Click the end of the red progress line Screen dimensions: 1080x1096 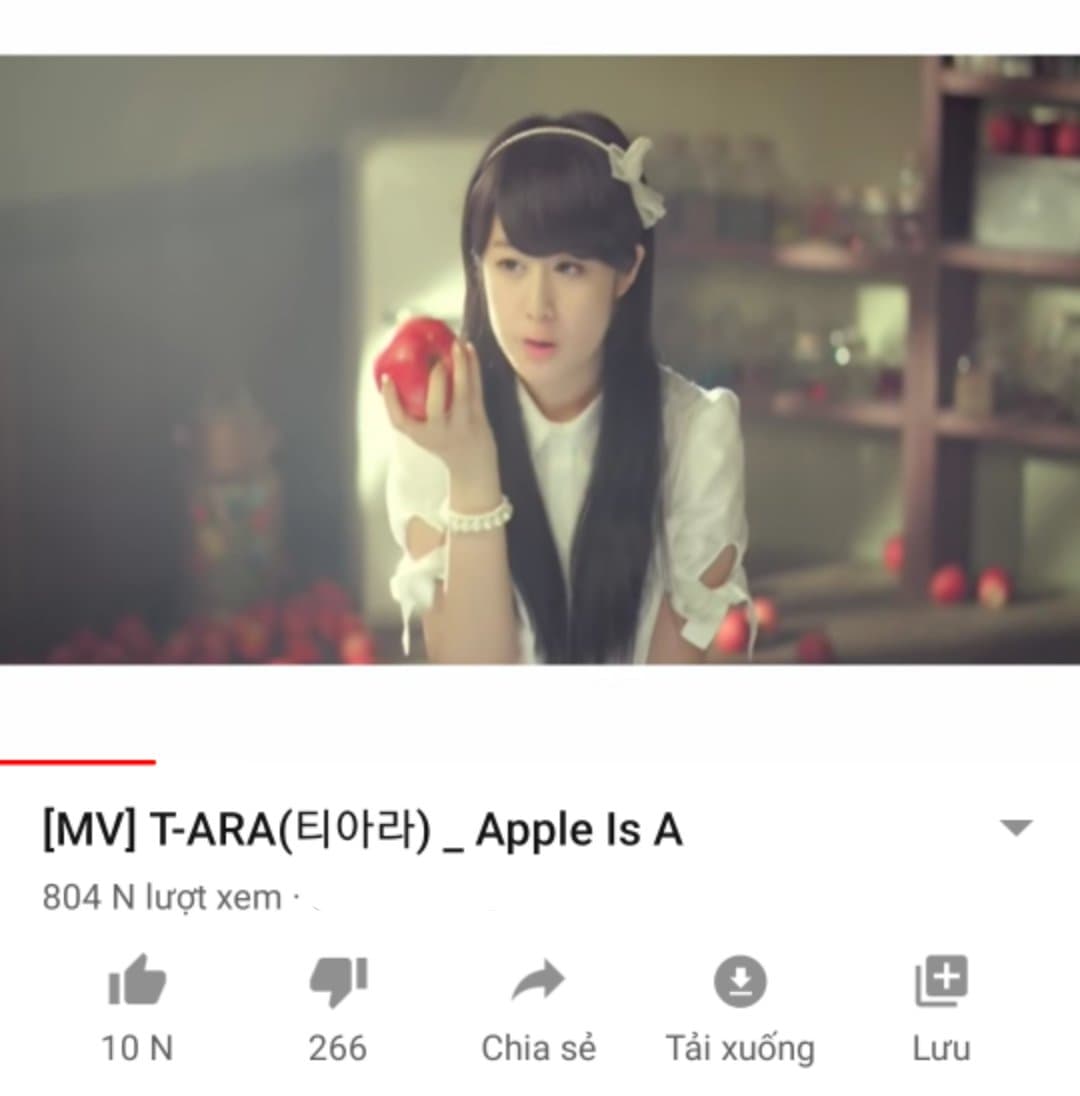(x=154, y=762)
